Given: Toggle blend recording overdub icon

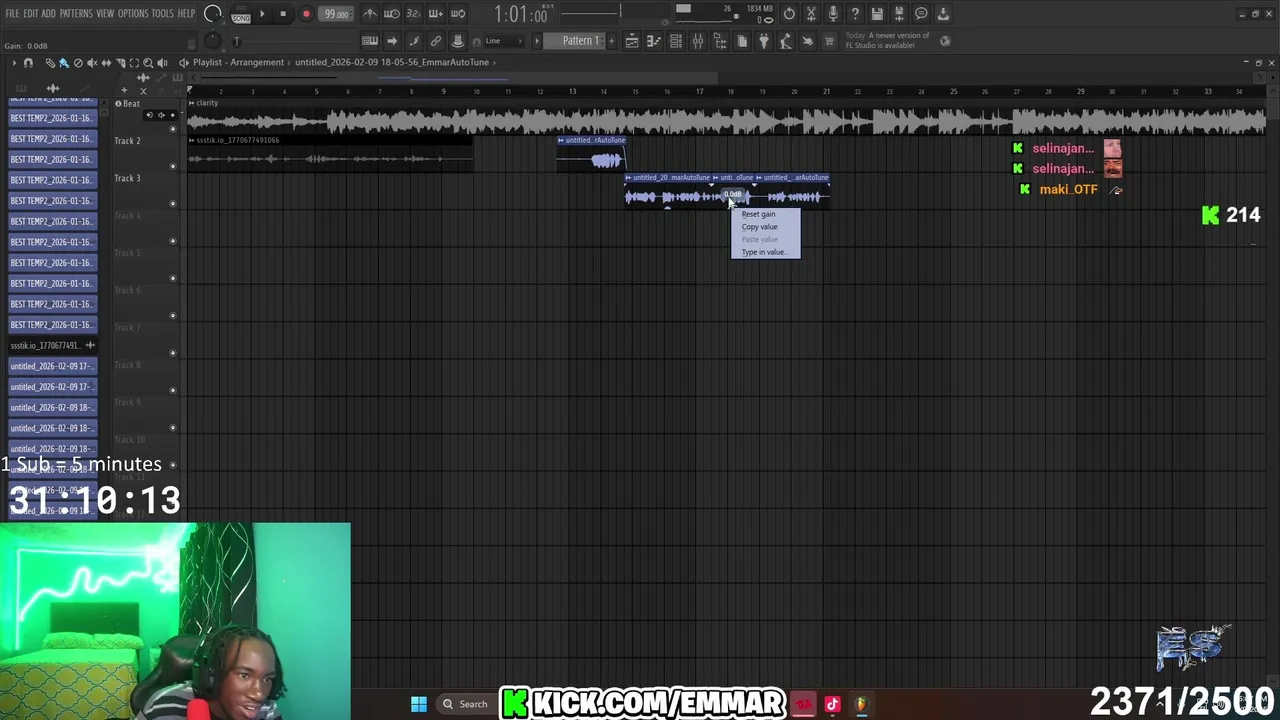Looking at the screenshot, I should click(436, 14).
